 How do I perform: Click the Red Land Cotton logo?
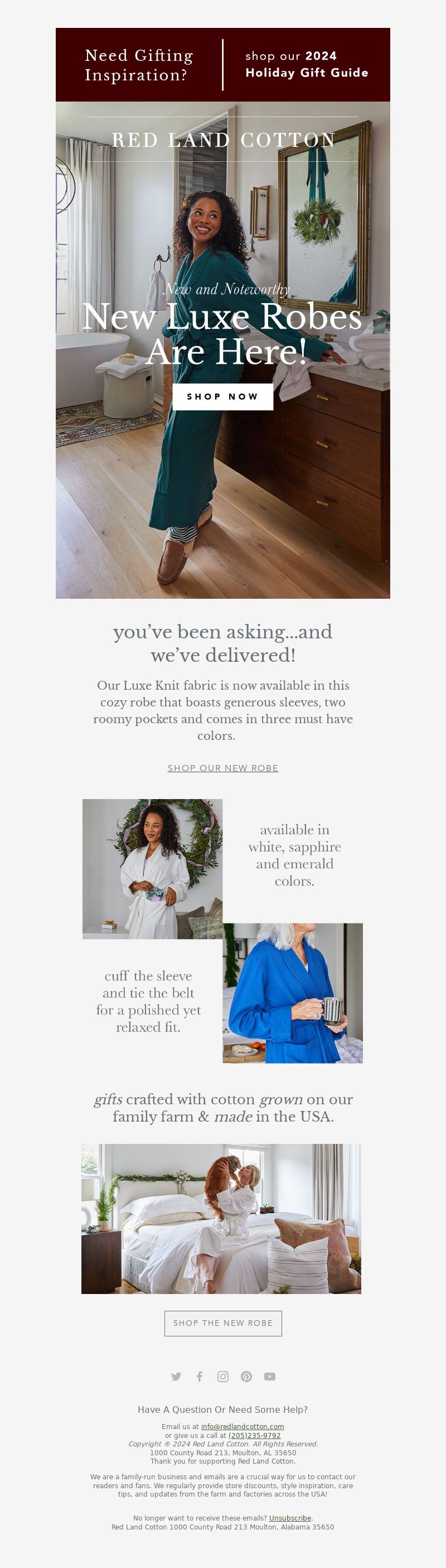pos(224,140)
